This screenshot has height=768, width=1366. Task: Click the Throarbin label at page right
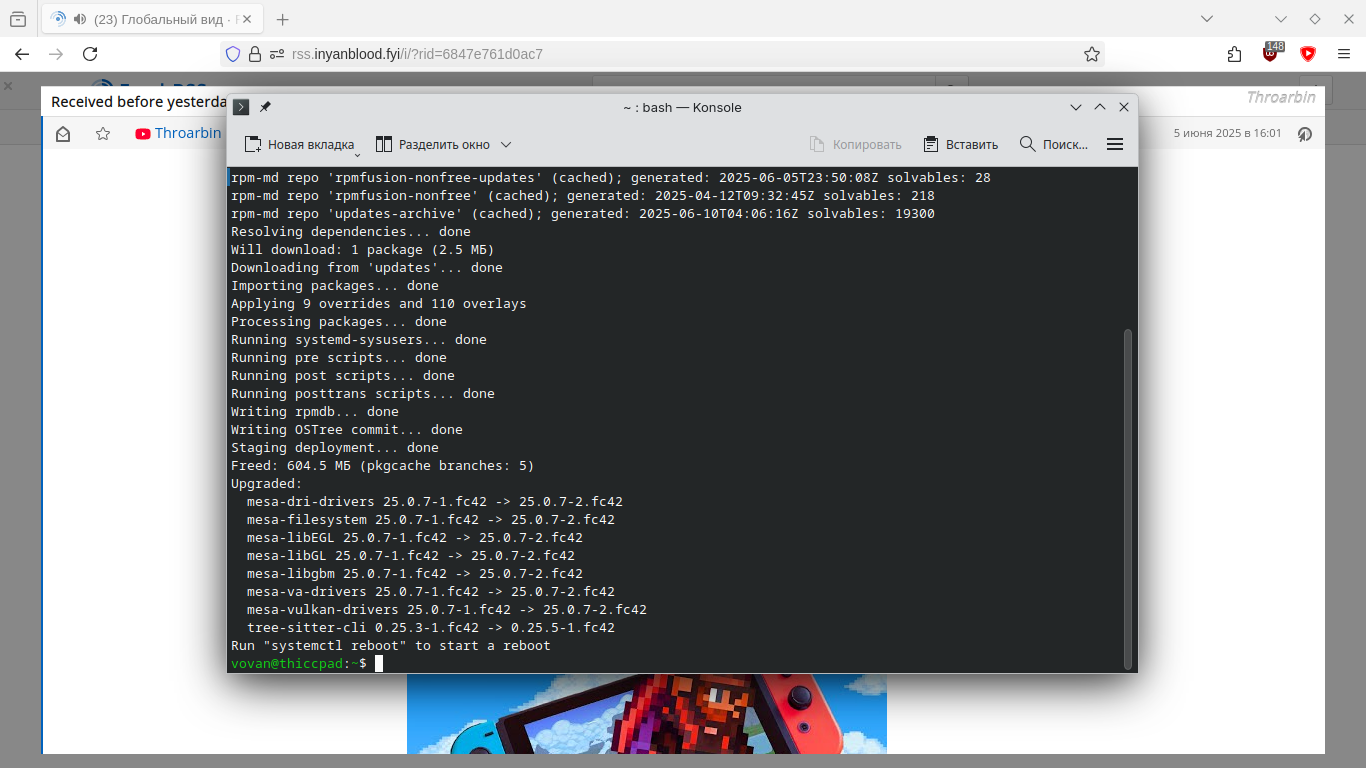[1283, 97]
